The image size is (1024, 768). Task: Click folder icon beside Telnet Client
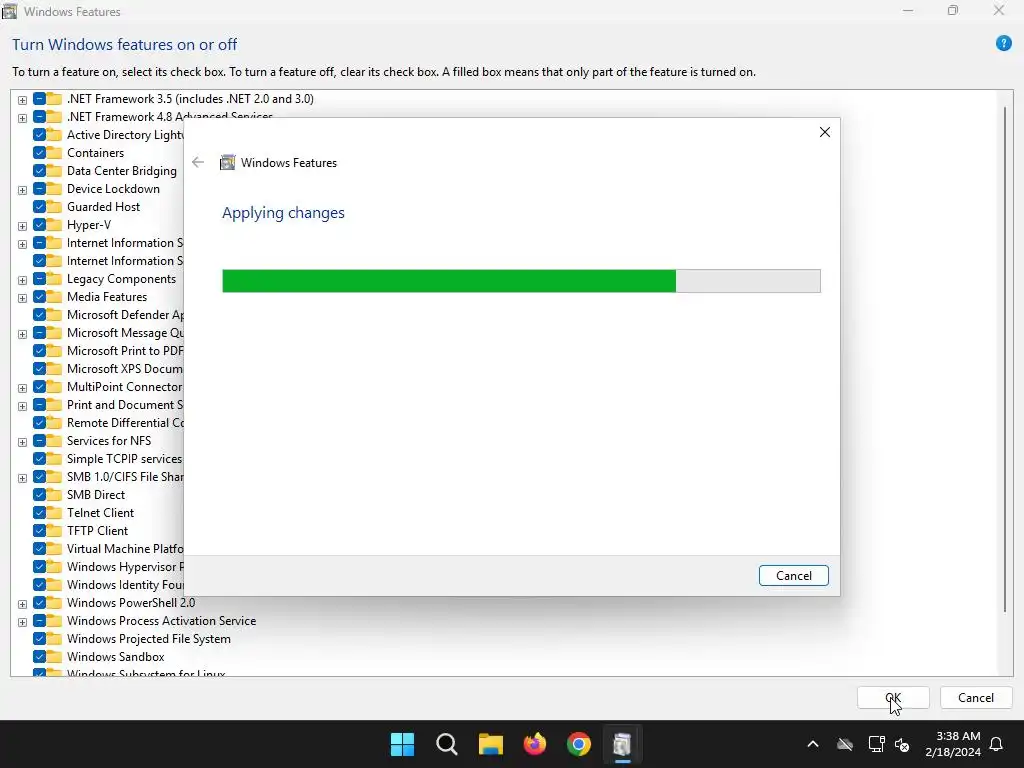(54, 513)
